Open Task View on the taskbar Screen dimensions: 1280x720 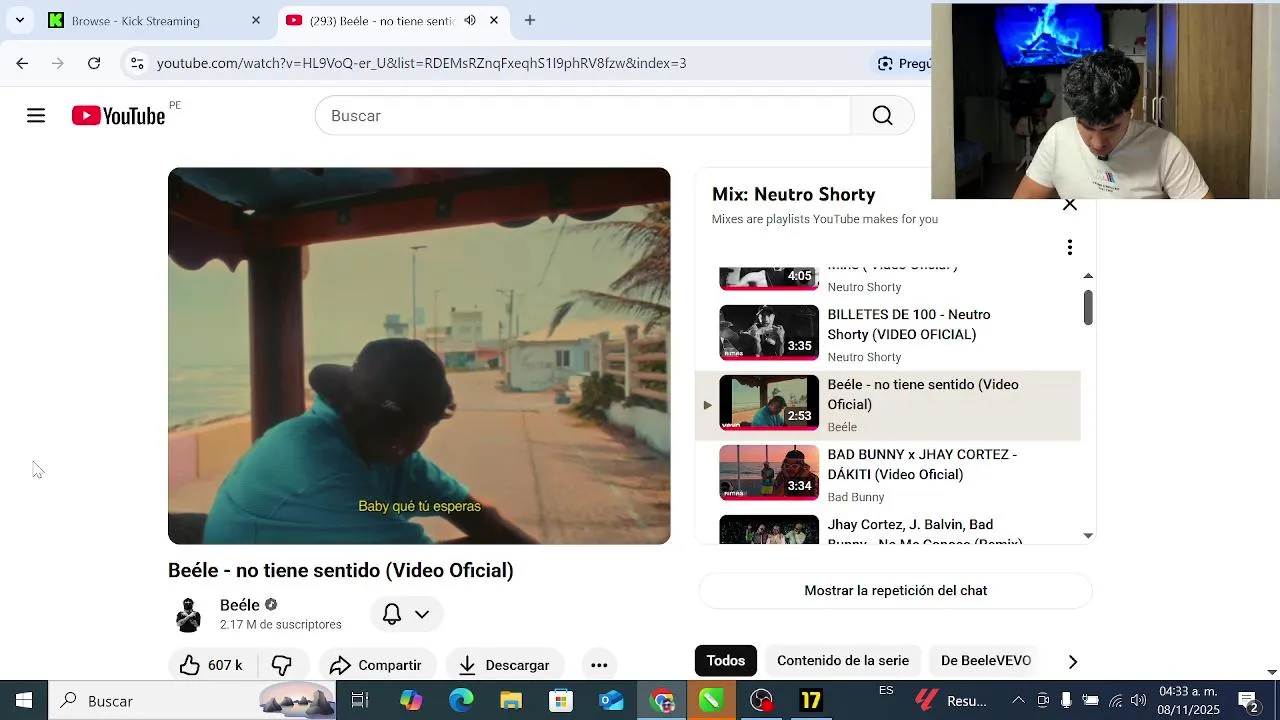pyautogui.click(x=360, y=701)
